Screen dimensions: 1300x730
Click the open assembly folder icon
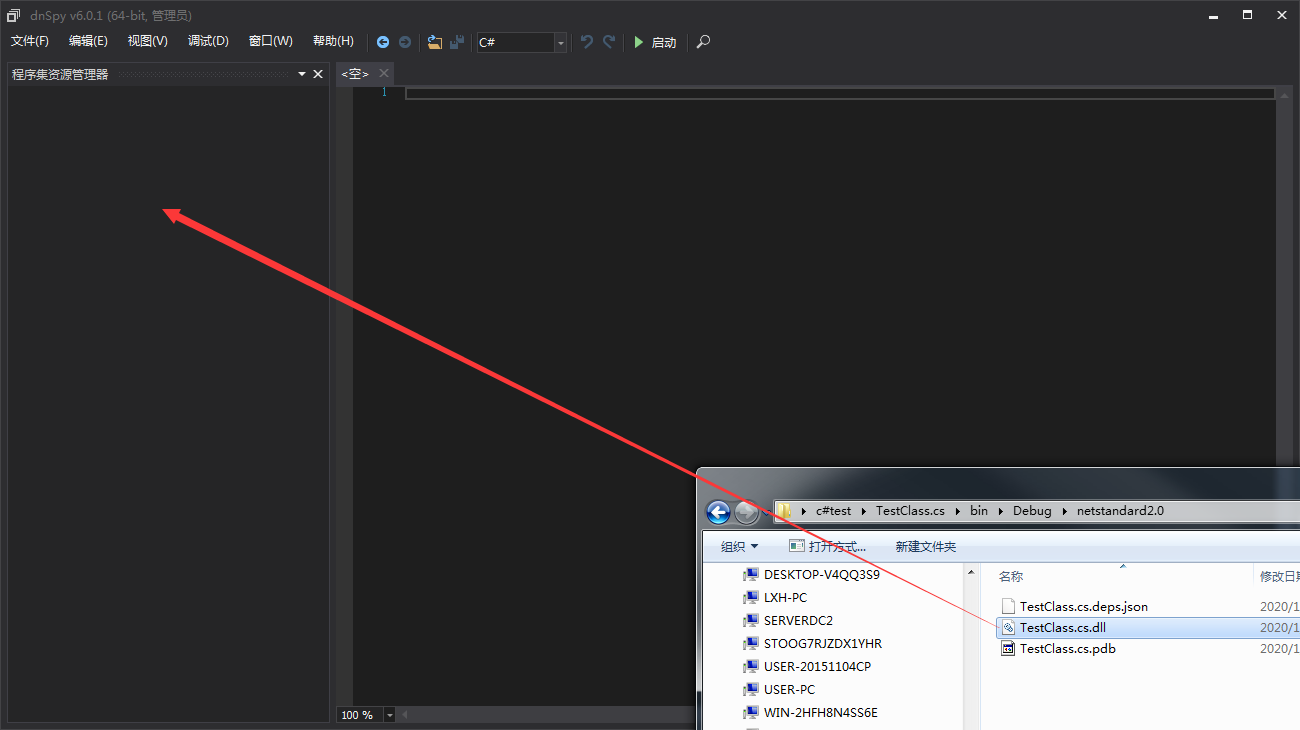point(435,42)
